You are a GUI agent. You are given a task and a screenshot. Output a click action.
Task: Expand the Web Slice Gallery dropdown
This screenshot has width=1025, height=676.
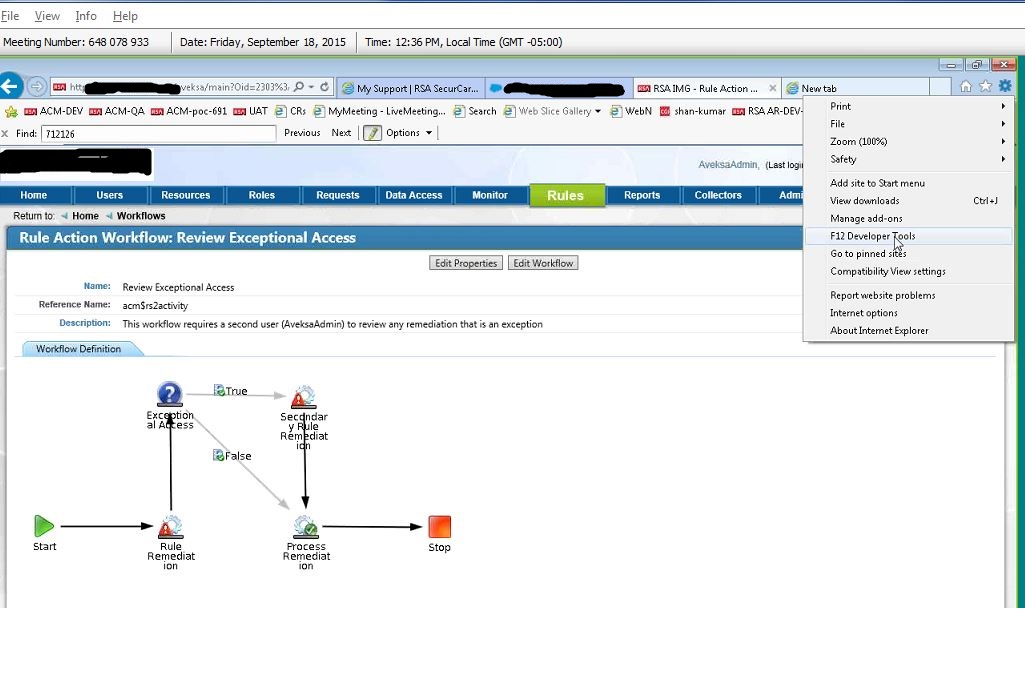(598, 111)
